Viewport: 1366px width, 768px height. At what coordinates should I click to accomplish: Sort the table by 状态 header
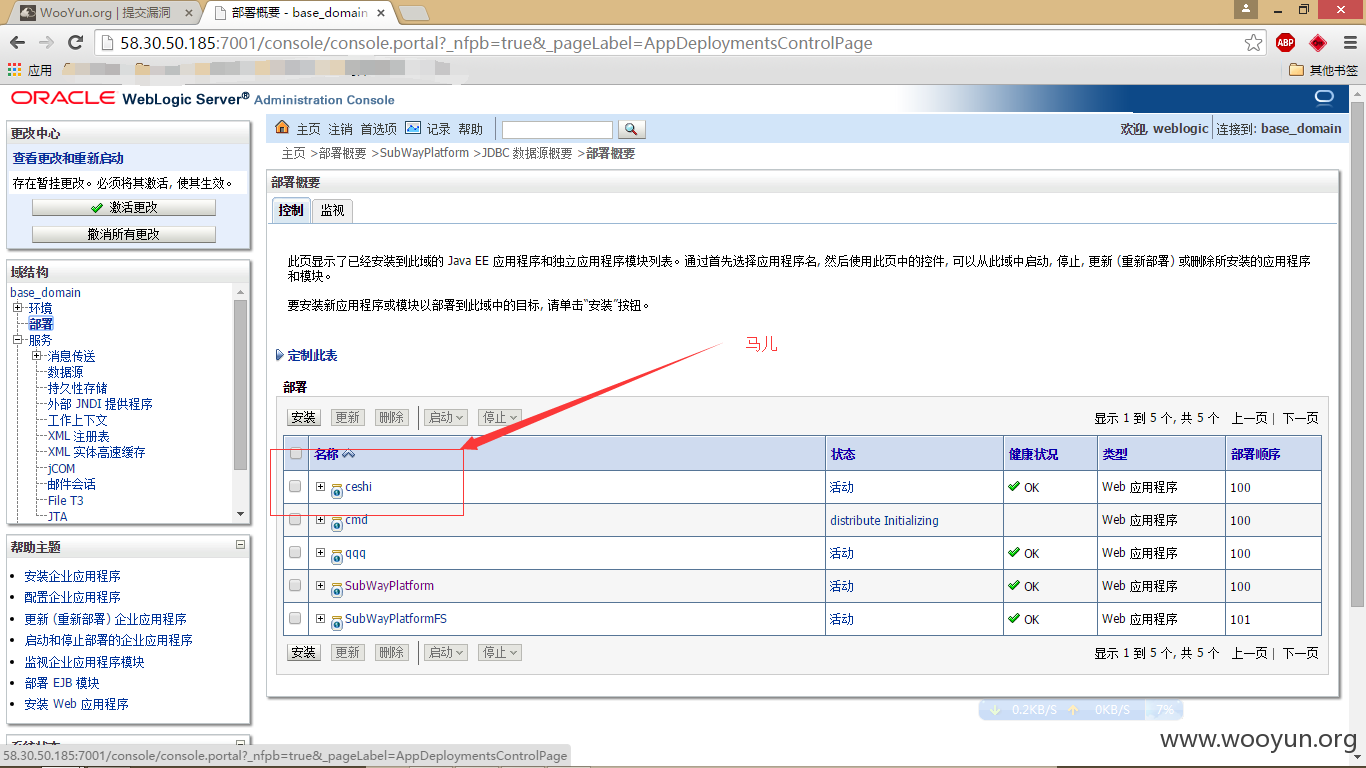[x=842, y=454]
